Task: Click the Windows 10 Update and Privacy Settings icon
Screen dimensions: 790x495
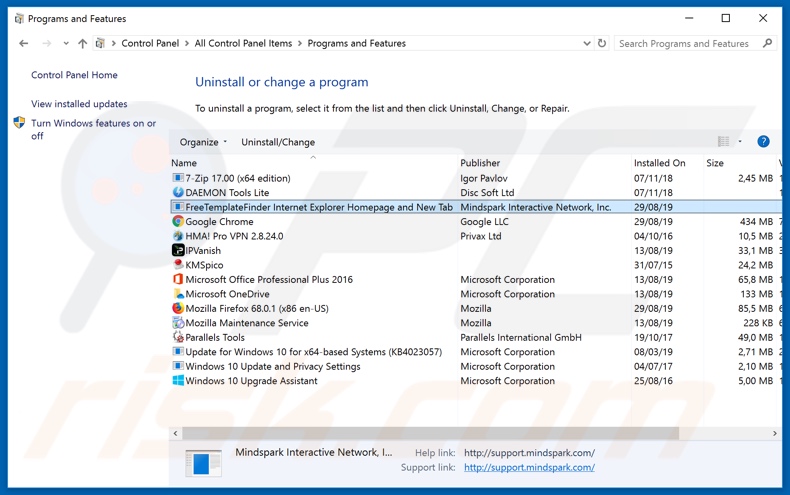Action: [x=178, y=366]
